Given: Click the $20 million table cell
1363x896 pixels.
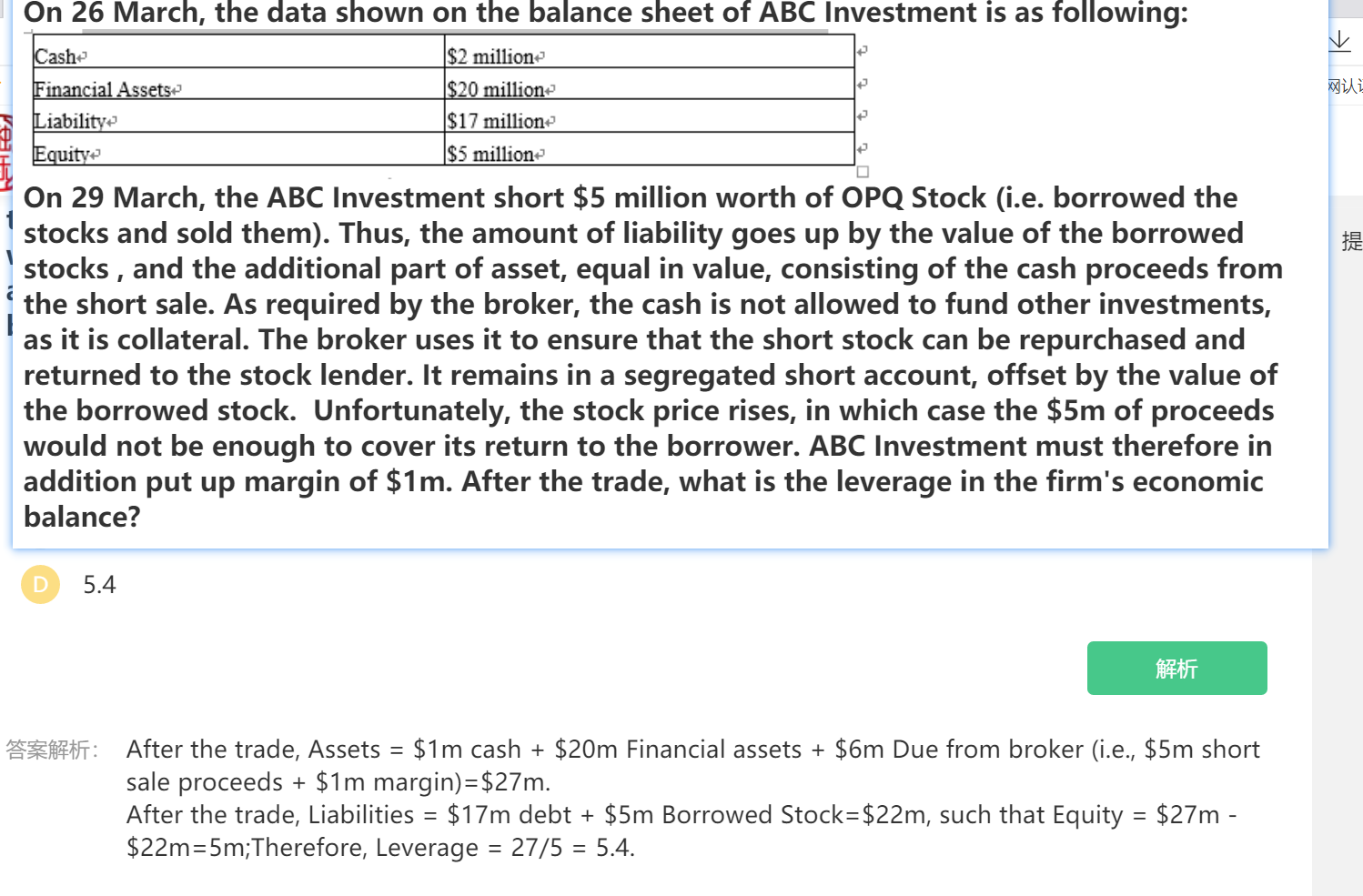Looking at the screenshot, I should click(650, 84).
